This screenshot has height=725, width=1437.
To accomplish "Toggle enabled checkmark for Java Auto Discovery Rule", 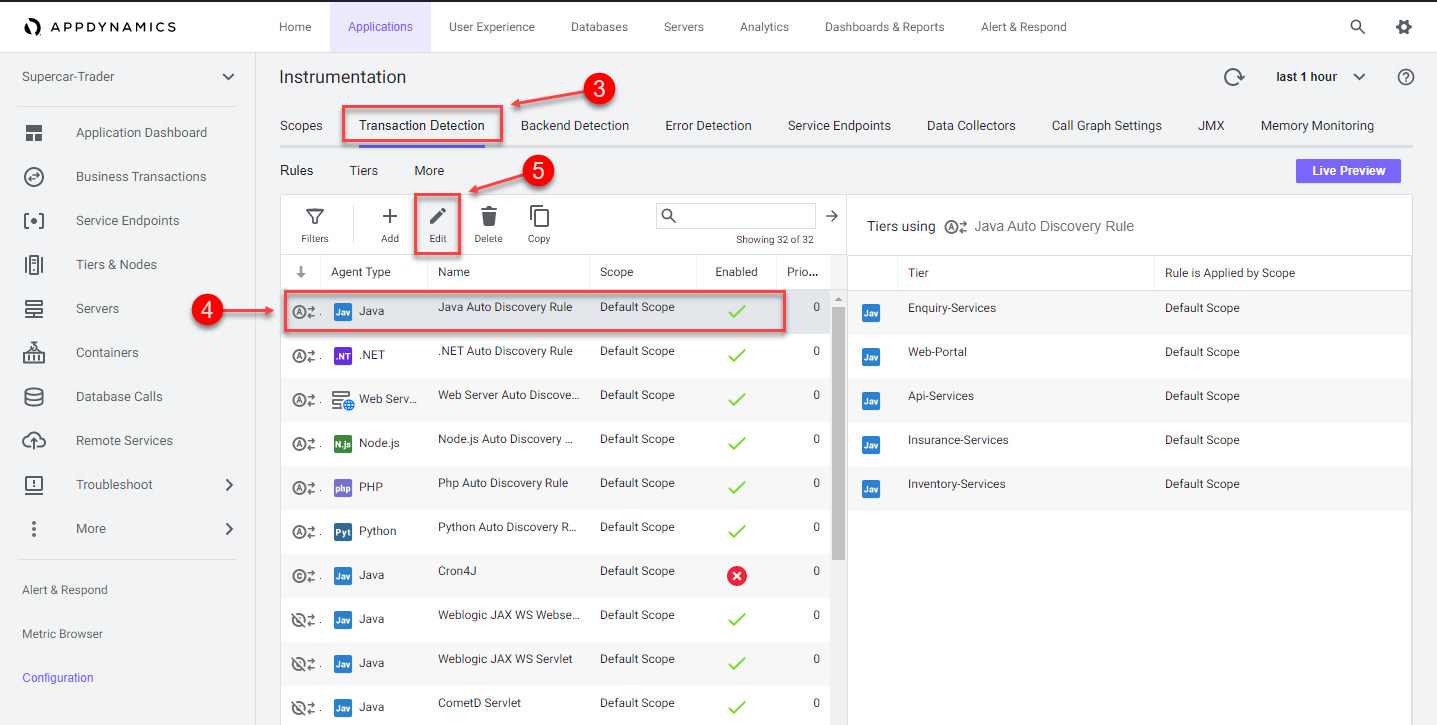I will pos(737,311).
